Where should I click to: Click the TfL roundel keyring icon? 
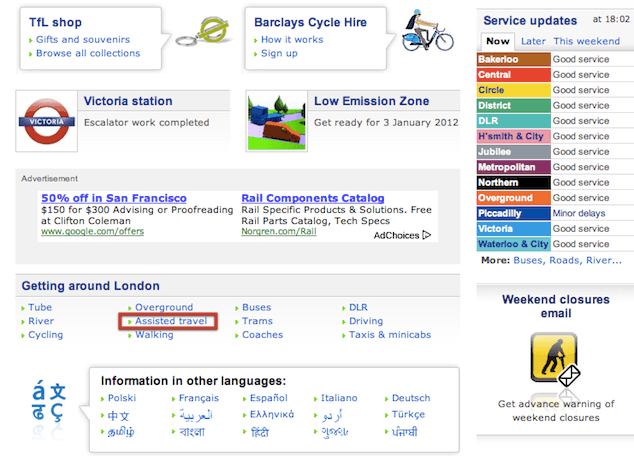pos(203,32)
